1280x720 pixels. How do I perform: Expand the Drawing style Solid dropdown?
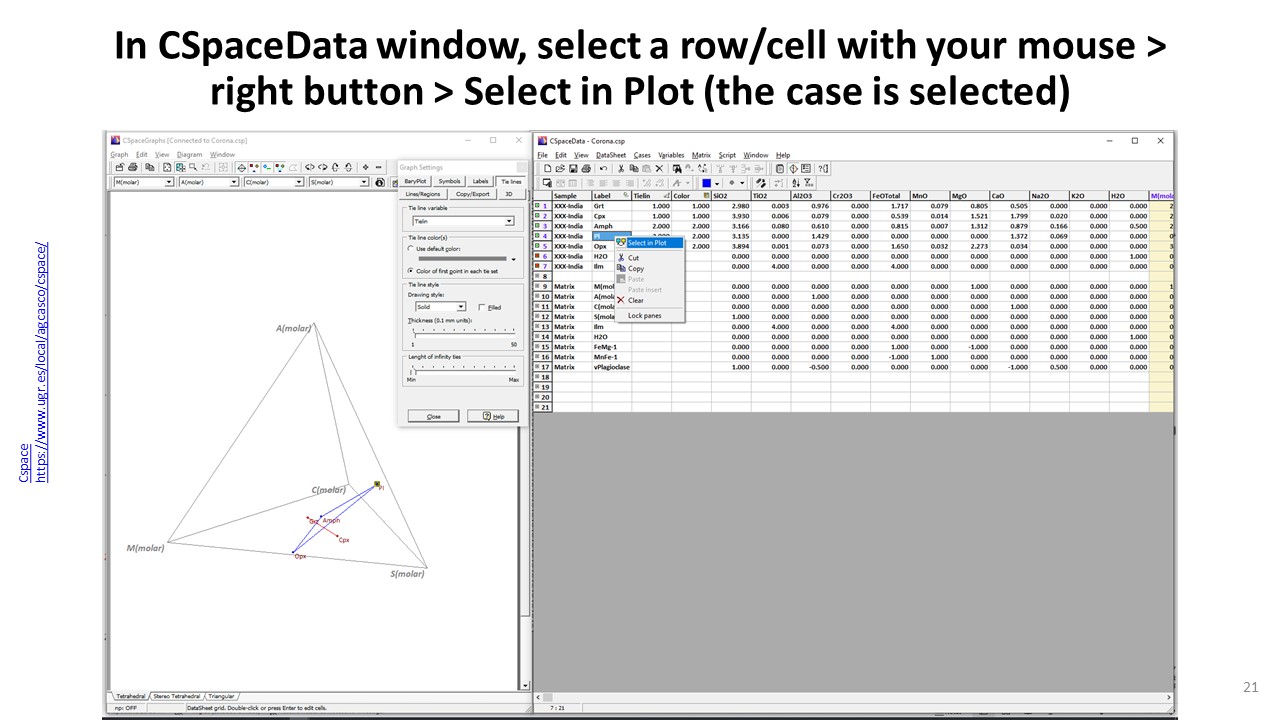pyautogui.click(x=461, y=307)
